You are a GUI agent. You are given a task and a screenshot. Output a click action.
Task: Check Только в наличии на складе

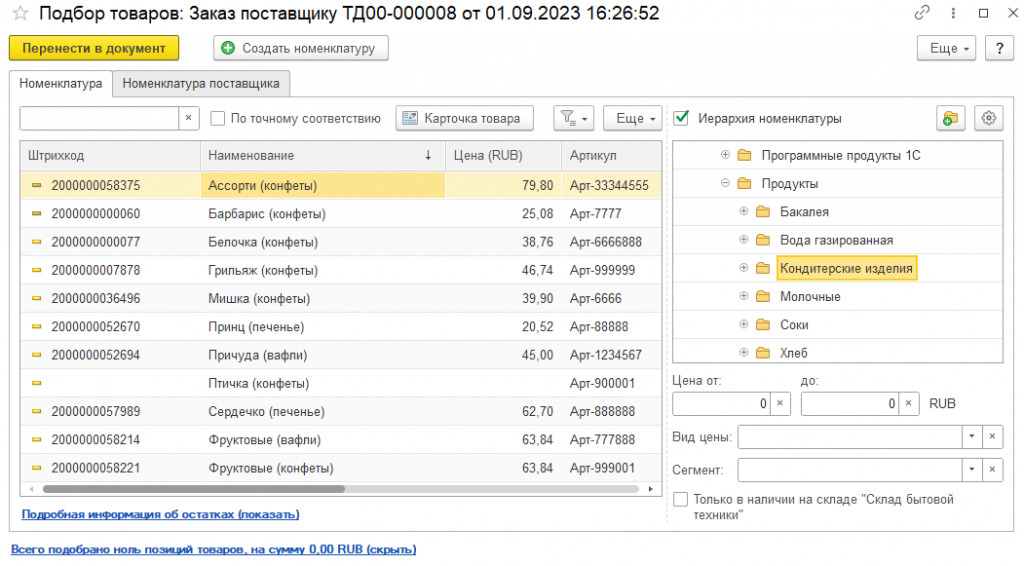pyautogui.click(x=681, y=499)
